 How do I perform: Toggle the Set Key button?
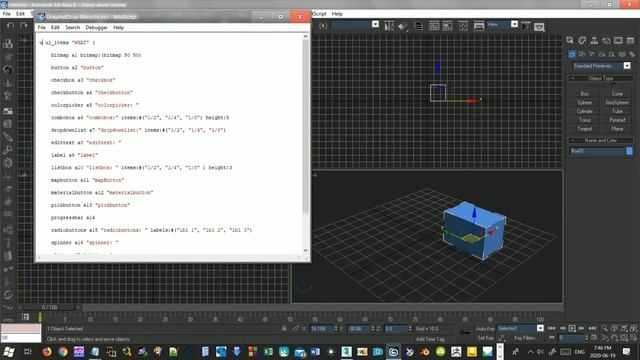[x=485, y=338]
